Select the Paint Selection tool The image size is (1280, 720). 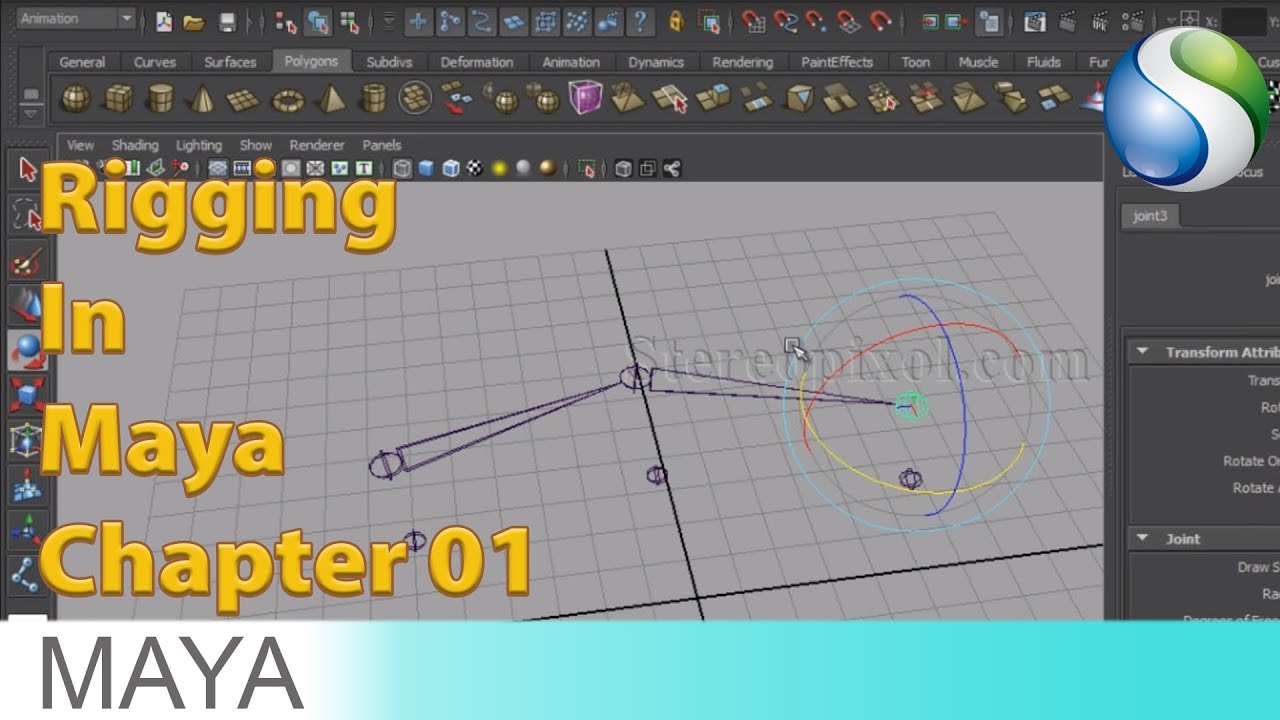27,262
